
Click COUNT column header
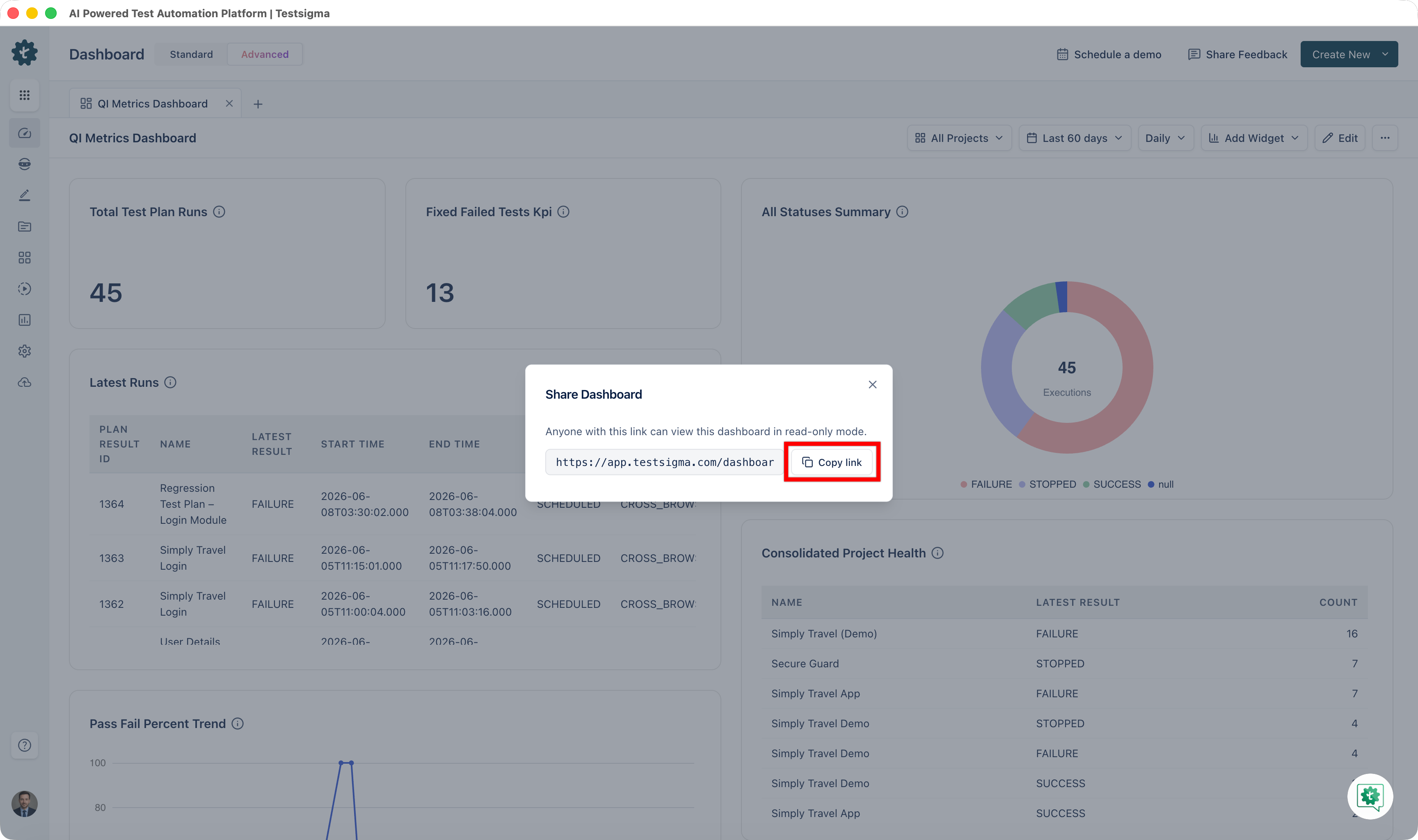[x=1338, y=602]
